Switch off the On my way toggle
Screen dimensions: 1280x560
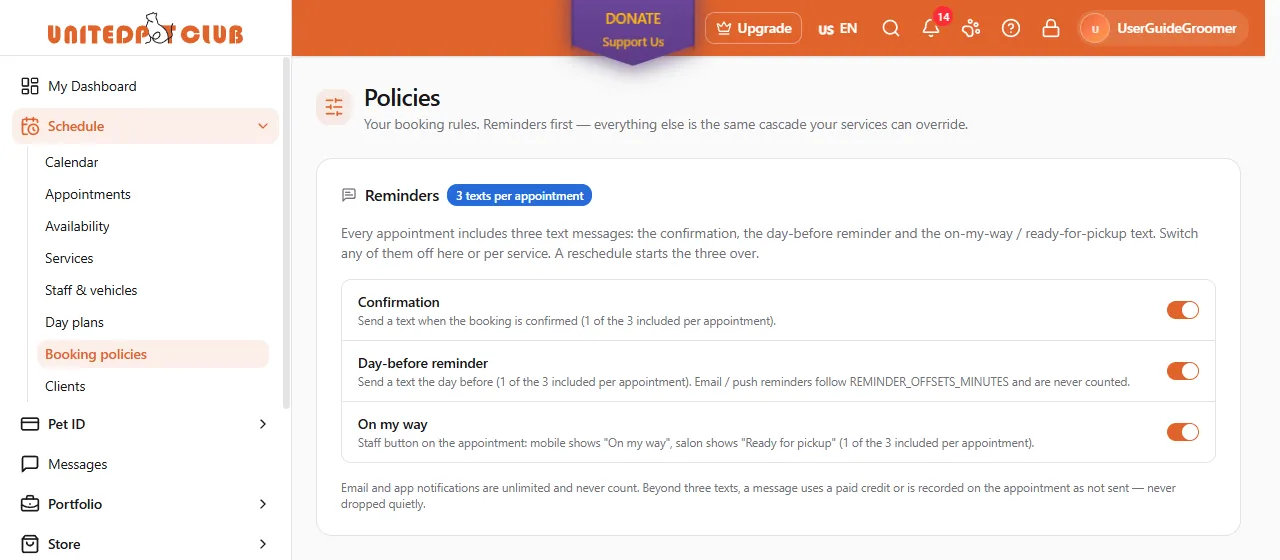click(1183, 432)
